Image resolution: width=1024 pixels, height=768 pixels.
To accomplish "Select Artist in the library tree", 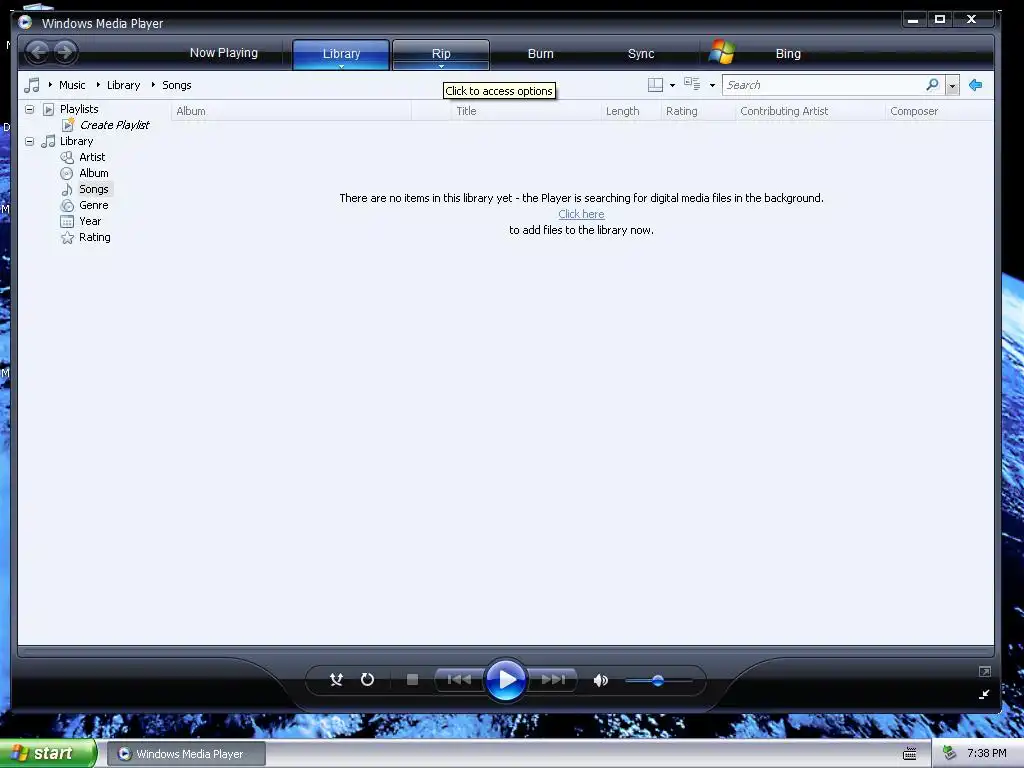I will coord(92,157).
